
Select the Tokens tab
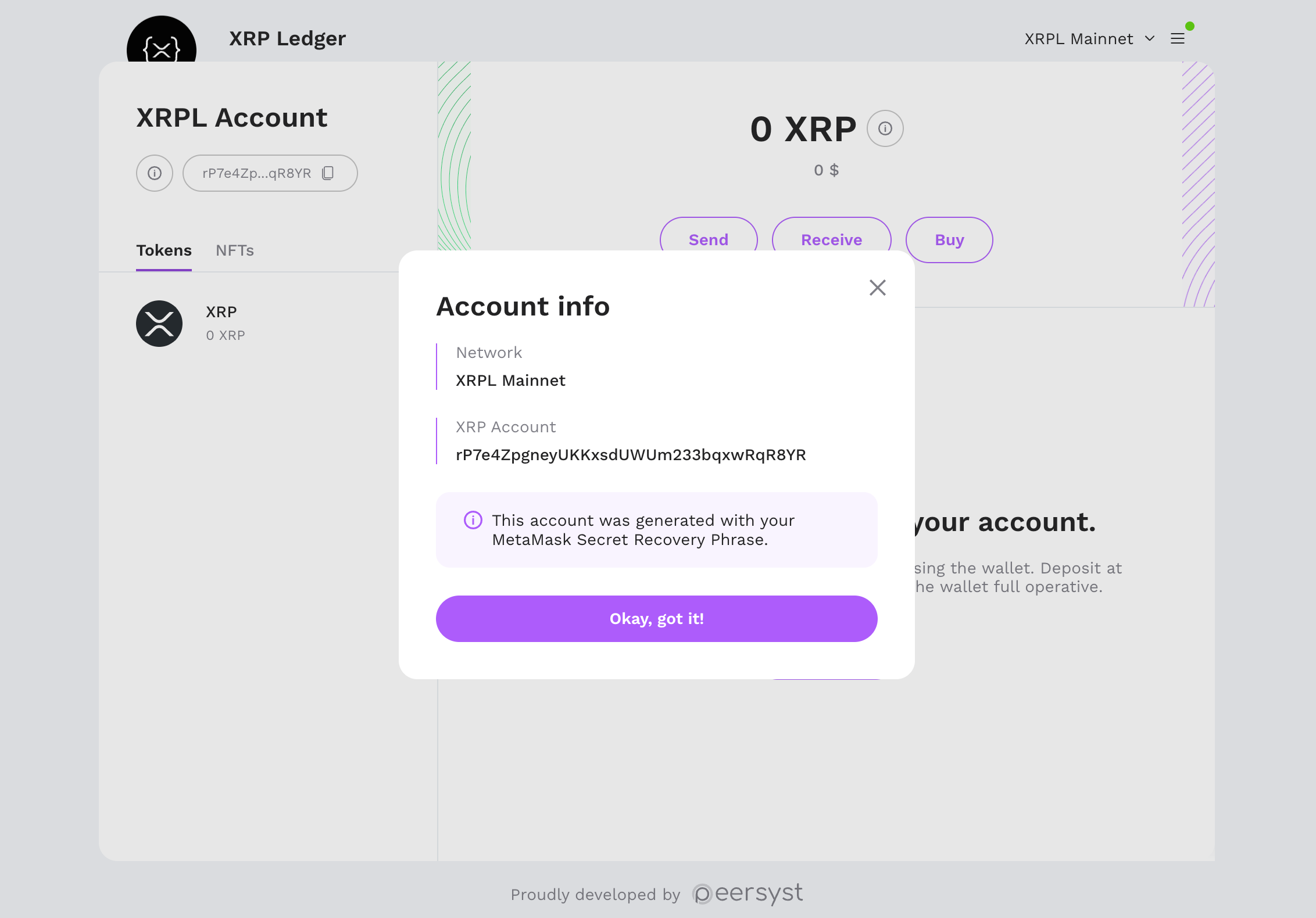[x=164, y=250]
